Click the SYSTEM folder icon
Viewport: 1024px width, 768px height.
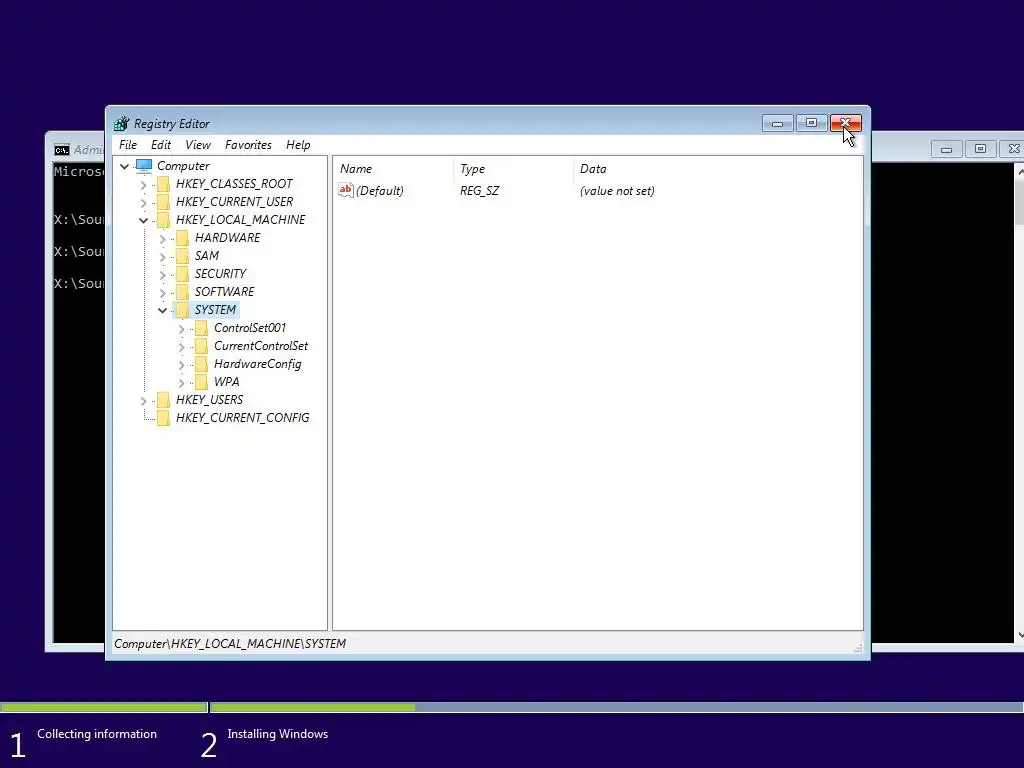[x=182, y=310]
